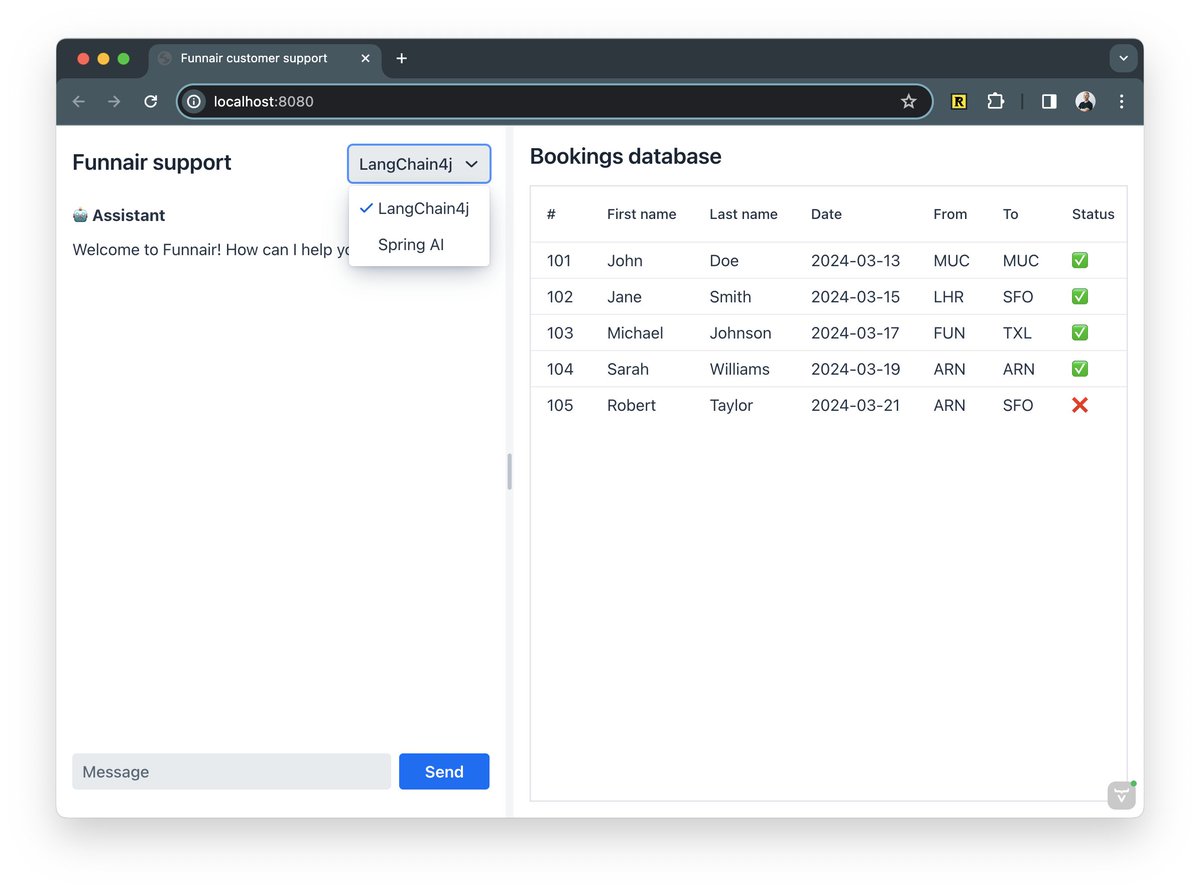Click last name Johnson
The width and height of the screenshot is (1200, 892).
740,332
